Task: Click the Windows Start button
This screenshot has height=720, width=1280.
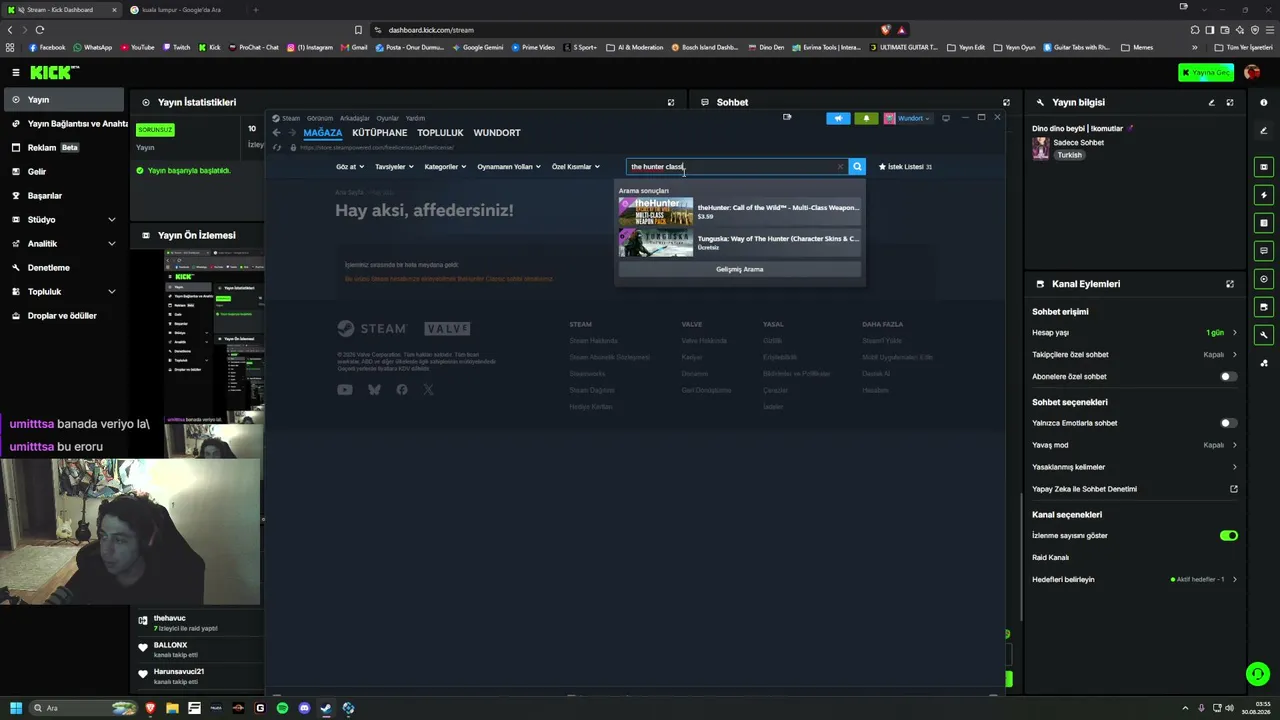Action: tap(16, 708)
